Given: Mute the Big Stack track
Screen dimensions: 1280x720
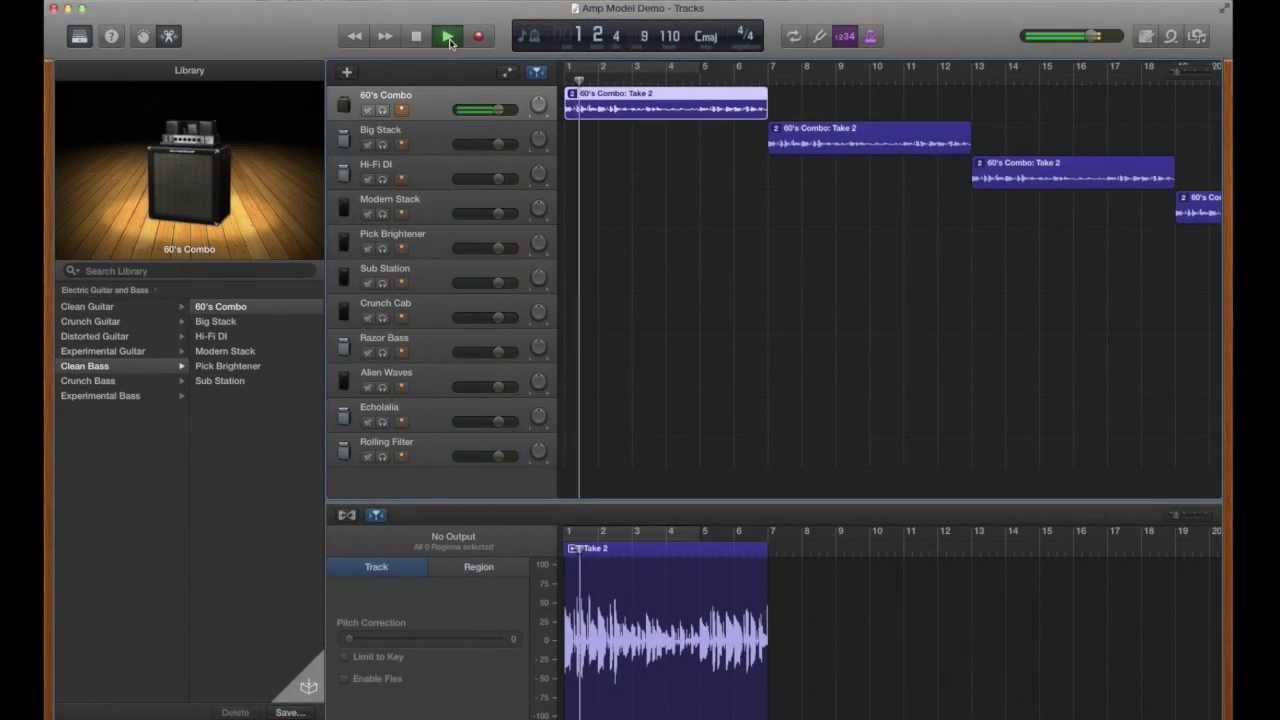Looking at the screenshot, I should [367, 145].
